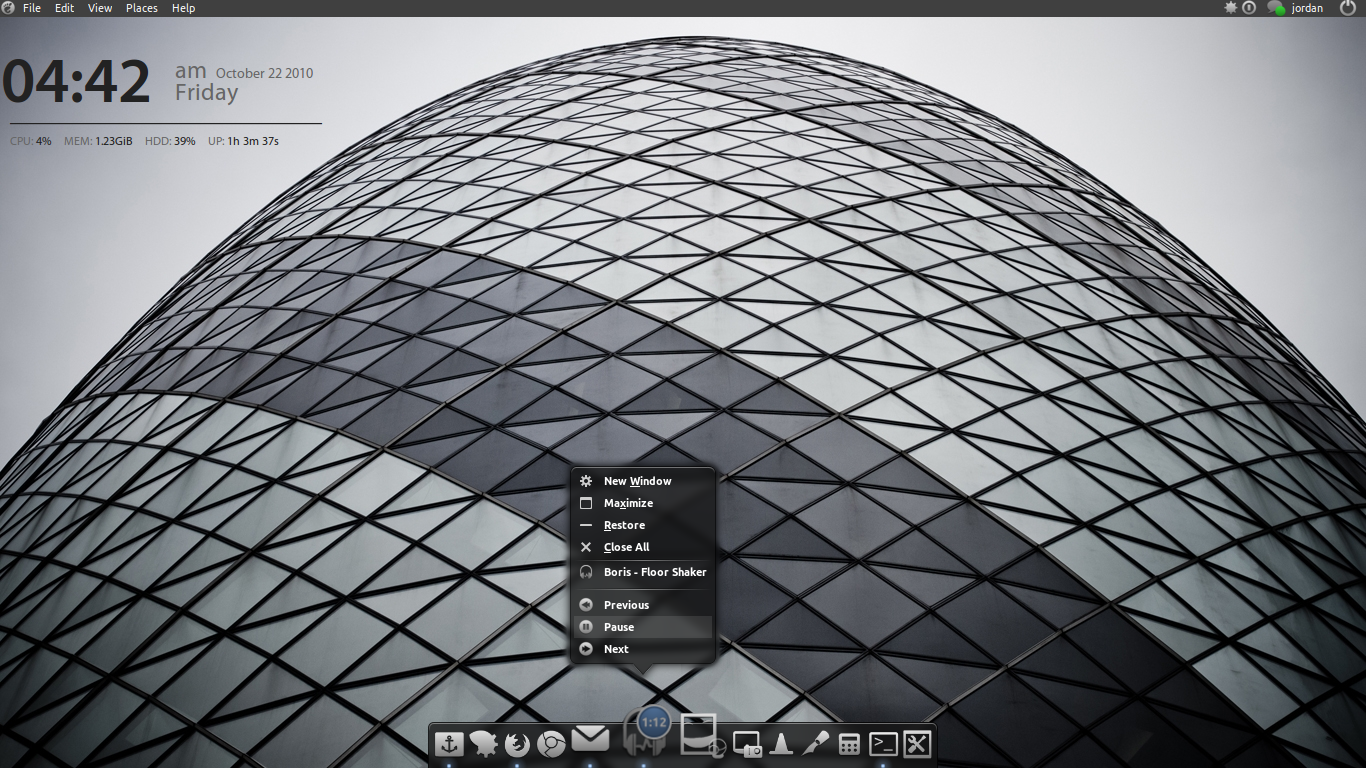Open the Help menu
Image resolution: width=1366 pixels, height=768 pixels.
(x=184, y=8)
